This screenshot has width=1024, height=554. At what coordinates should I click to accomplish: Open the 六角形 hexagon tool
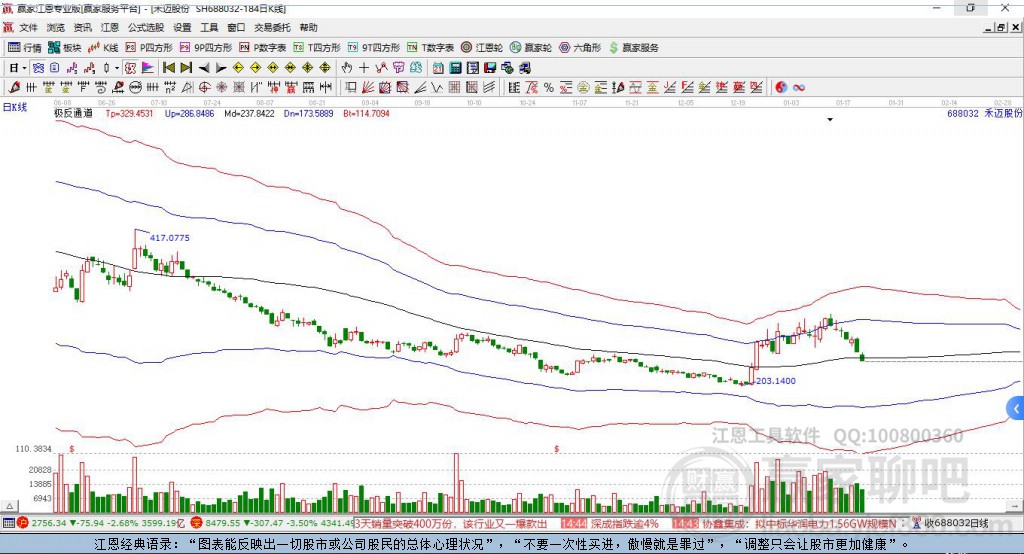click(580, 48)
